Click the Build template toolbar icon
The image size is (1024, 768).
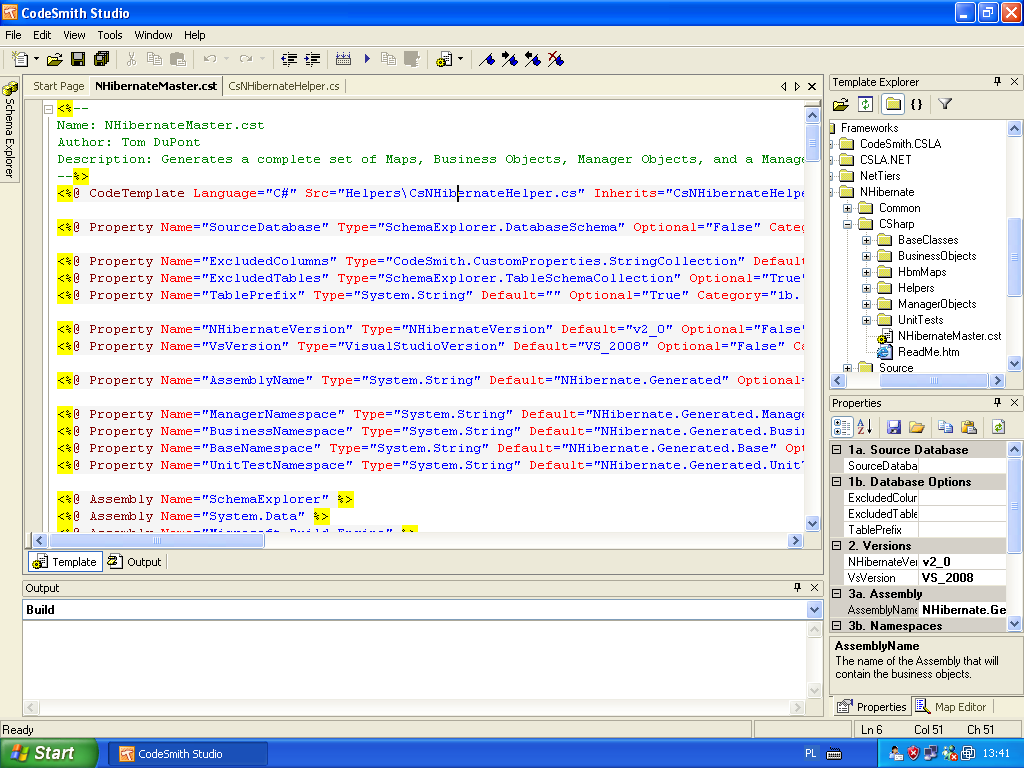343,59
